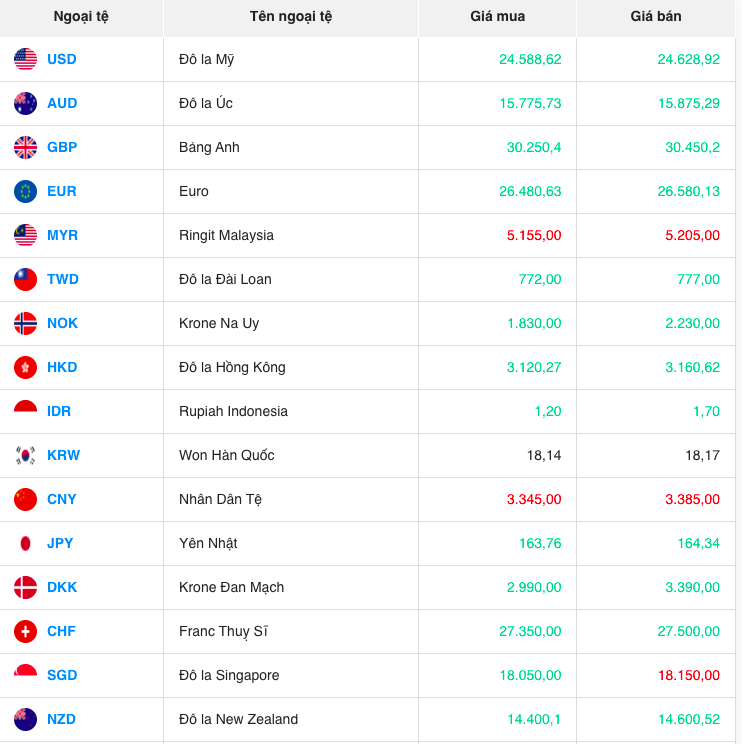
Task: Click the Swiss flag next to CHF
Action: click(26, 631)
